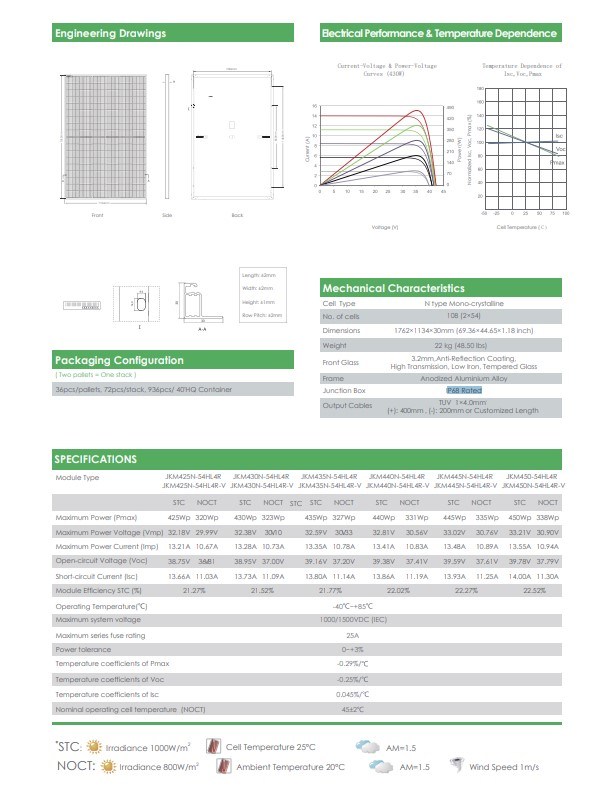Click the sun icon beside STC irradiance
611x807 pixels.
pos(94,747)
